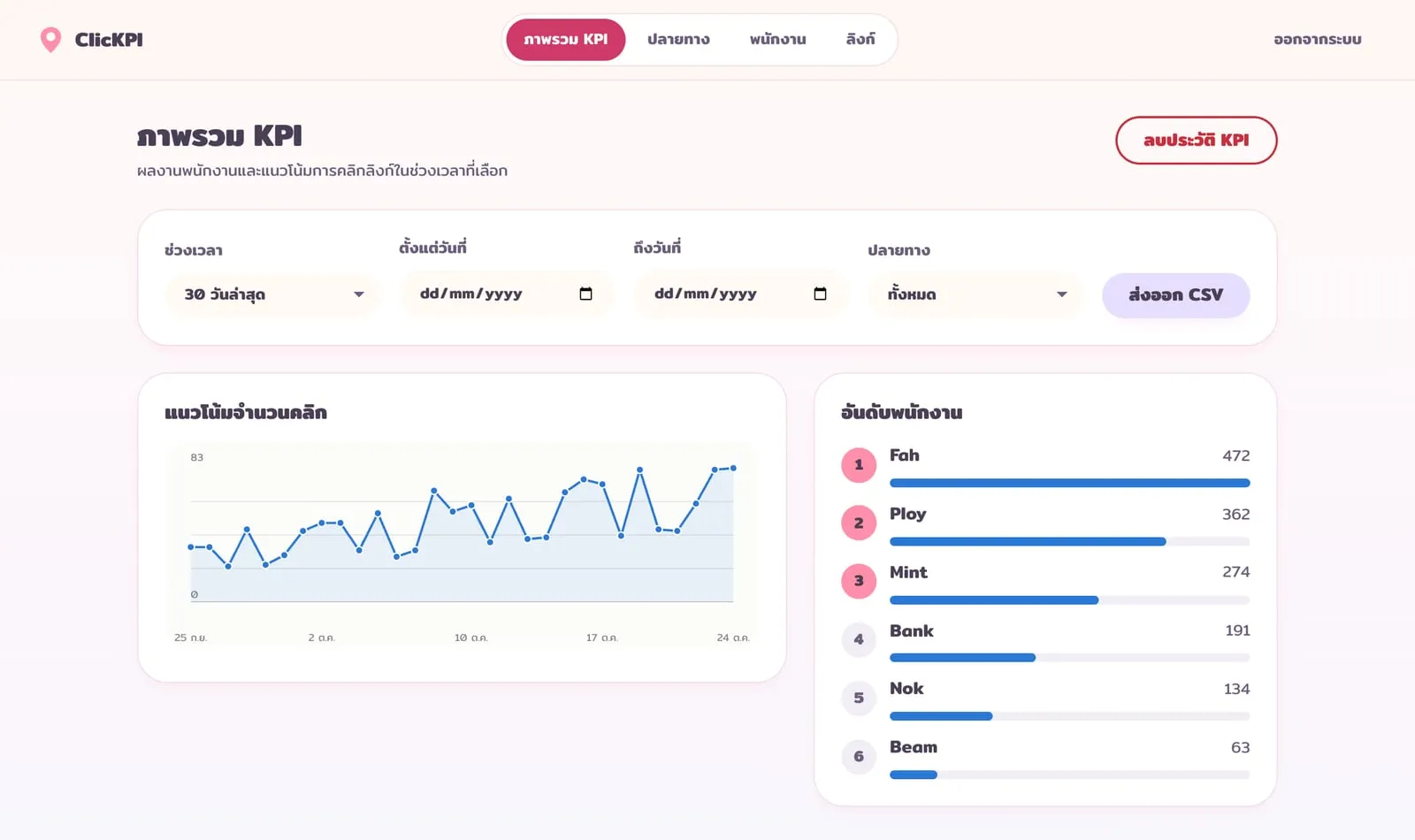This screenshot has width=1415, height=840.
Task: Select the ภาพรวม KPI tab
Action: click(x=566, y=40)
